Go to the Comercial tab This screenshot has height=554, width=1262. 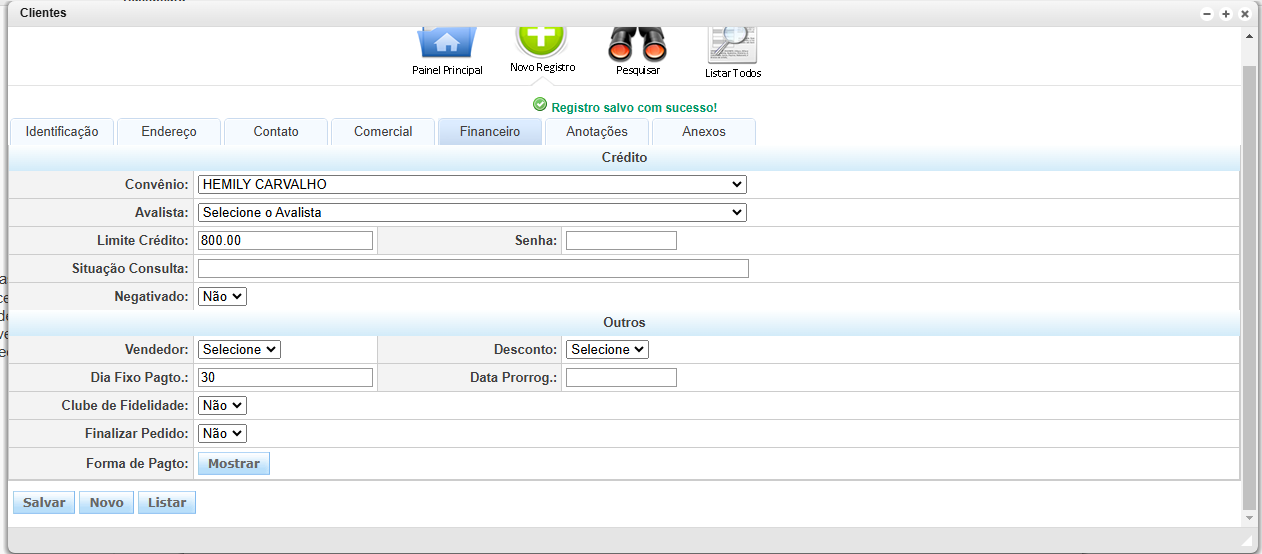pyautogui.click(x=383, y=132)
